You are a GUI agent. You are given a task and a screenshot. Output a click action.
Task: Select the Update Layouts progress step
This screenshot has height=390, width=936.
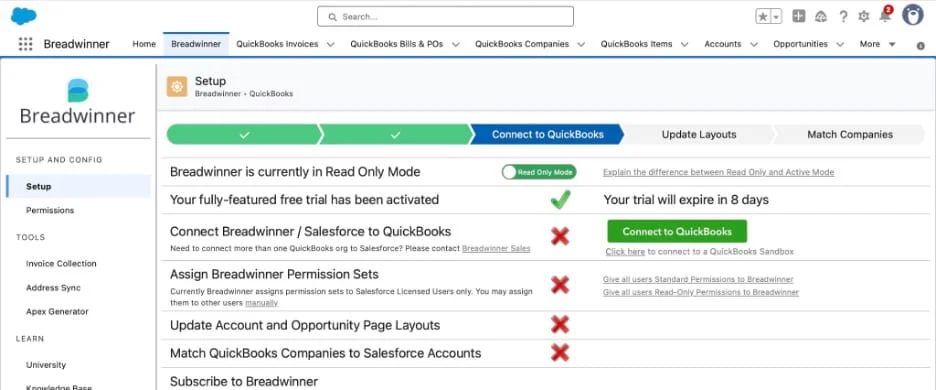698,134
